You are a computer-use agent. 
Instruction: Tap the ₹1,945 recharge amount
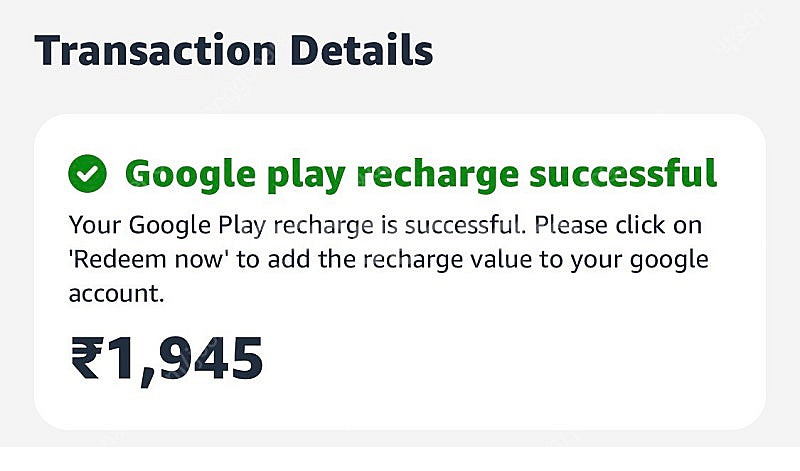pos(167,360)
